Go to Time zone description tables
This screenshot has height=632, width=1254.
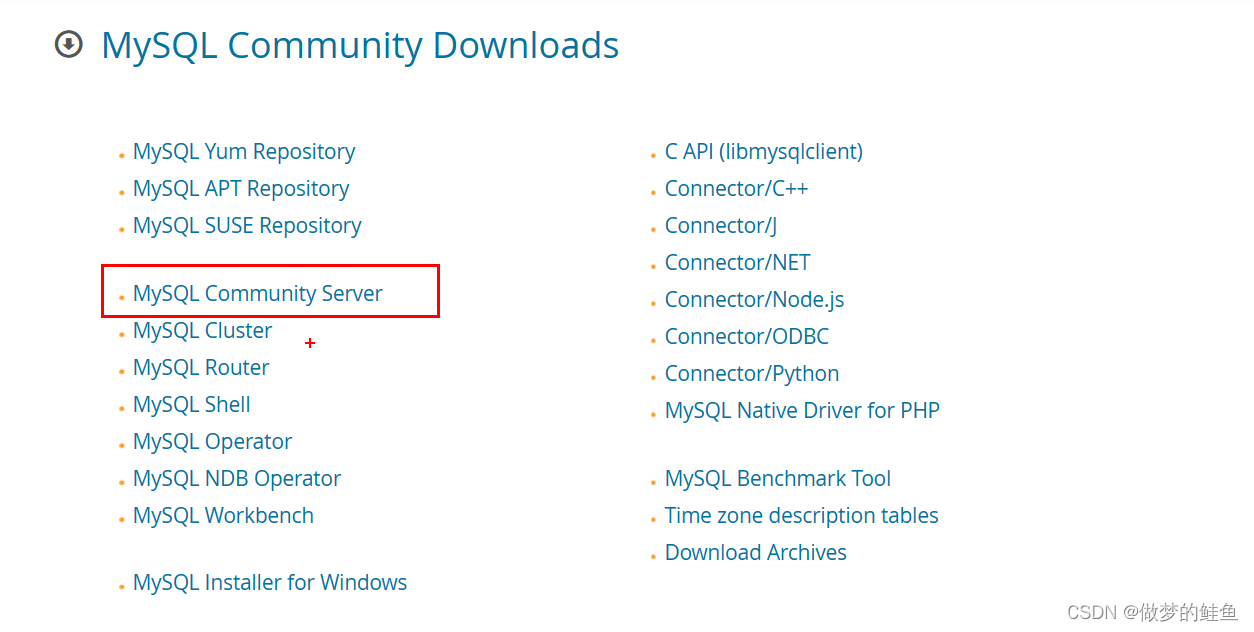(x=802, y=516)
